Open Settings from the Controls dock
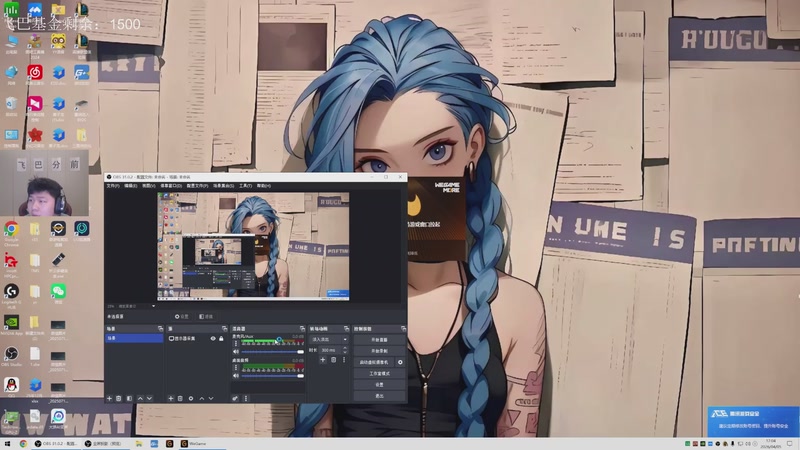 point(379,385)
